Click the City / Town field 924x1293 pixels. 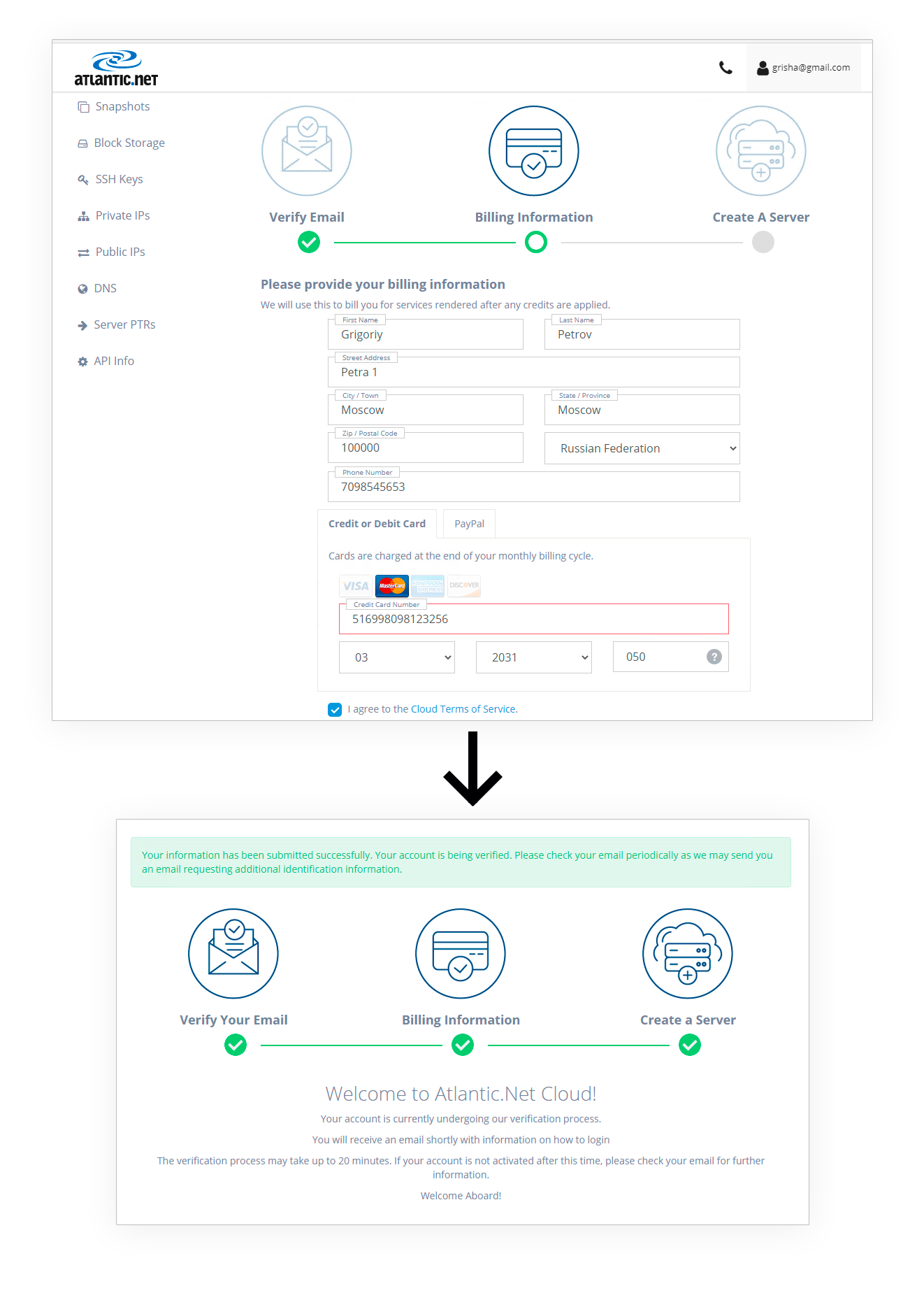(x=426, y=410)
